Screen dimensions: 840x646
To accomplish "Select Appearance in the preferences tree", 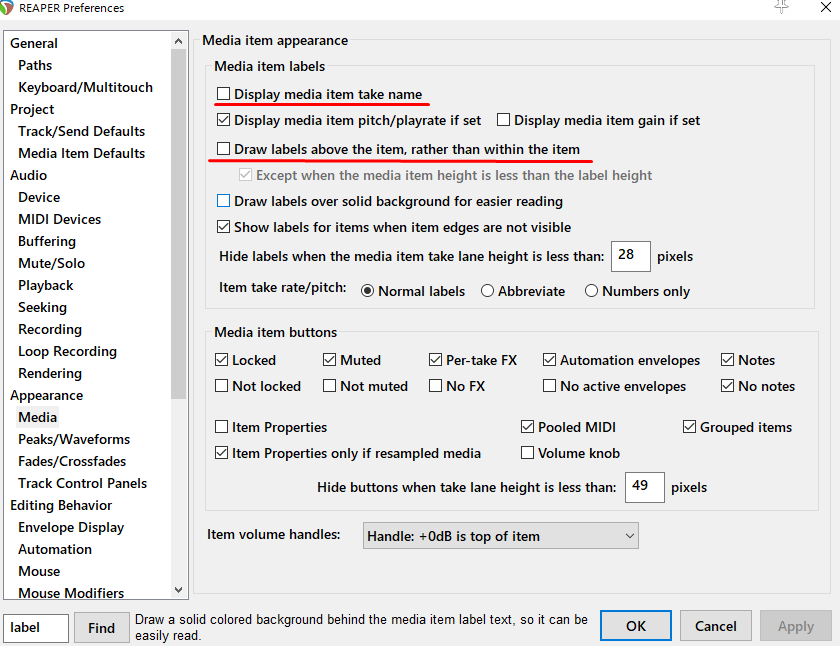I will click(47, 394).
